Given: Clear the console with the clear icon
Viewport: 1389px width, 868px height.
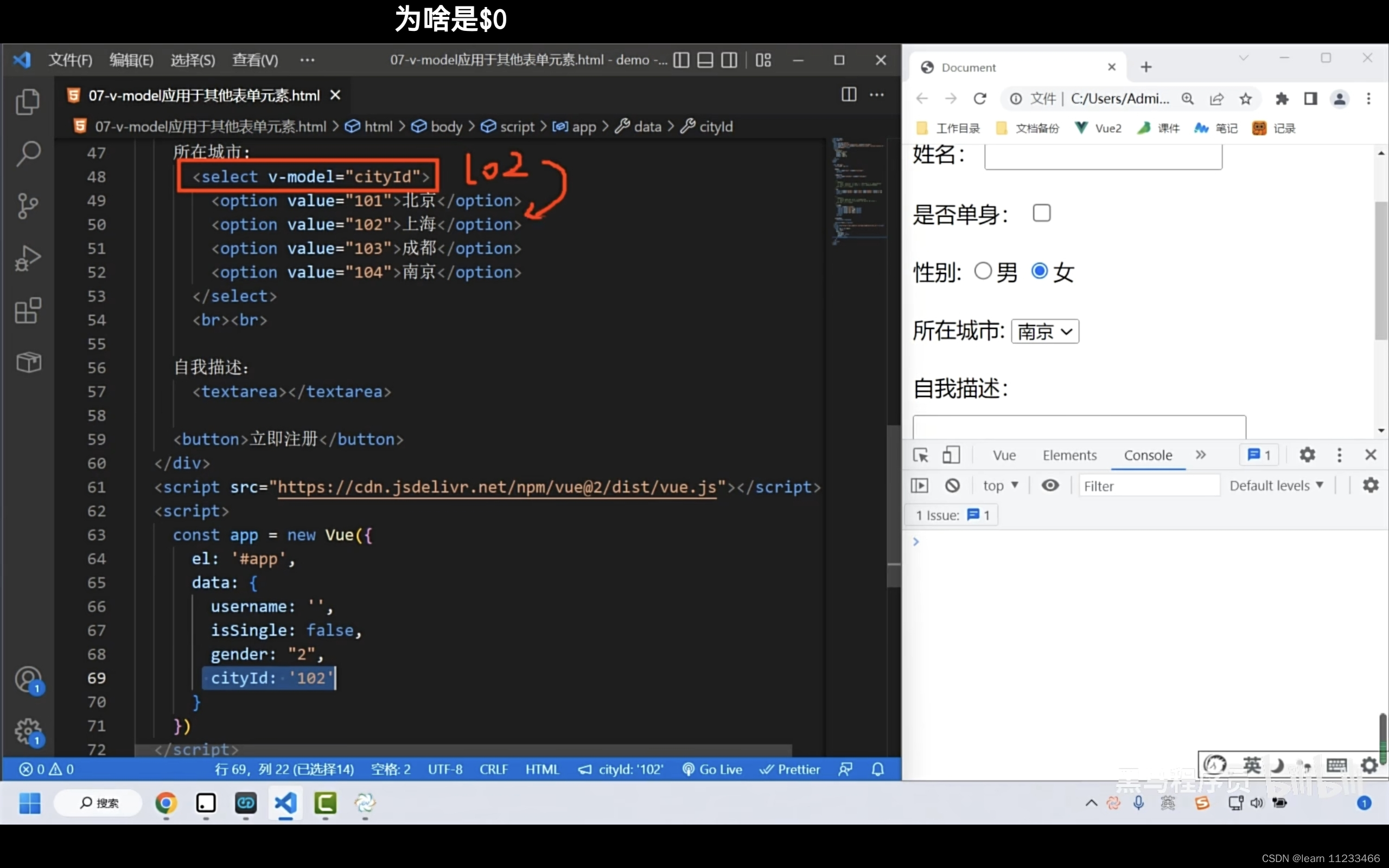Looking at the screenshot, I should pos(952,486).
